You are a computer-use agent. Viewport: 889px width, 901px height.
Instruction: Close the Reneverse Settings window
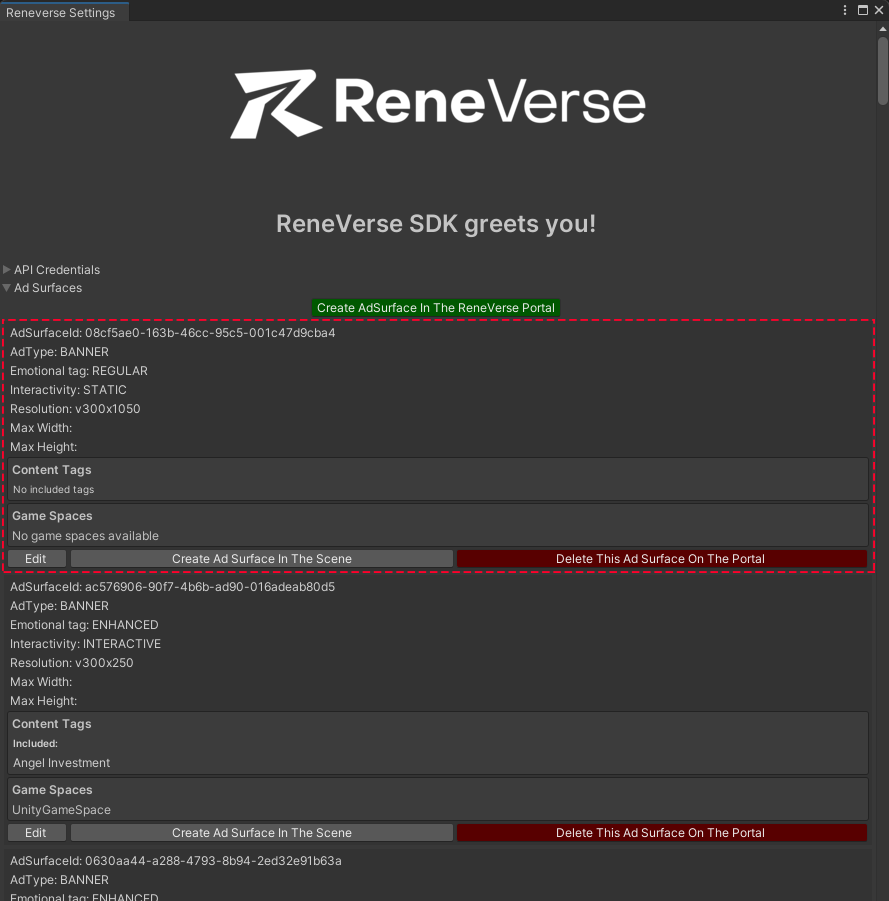tap(879, 10)
